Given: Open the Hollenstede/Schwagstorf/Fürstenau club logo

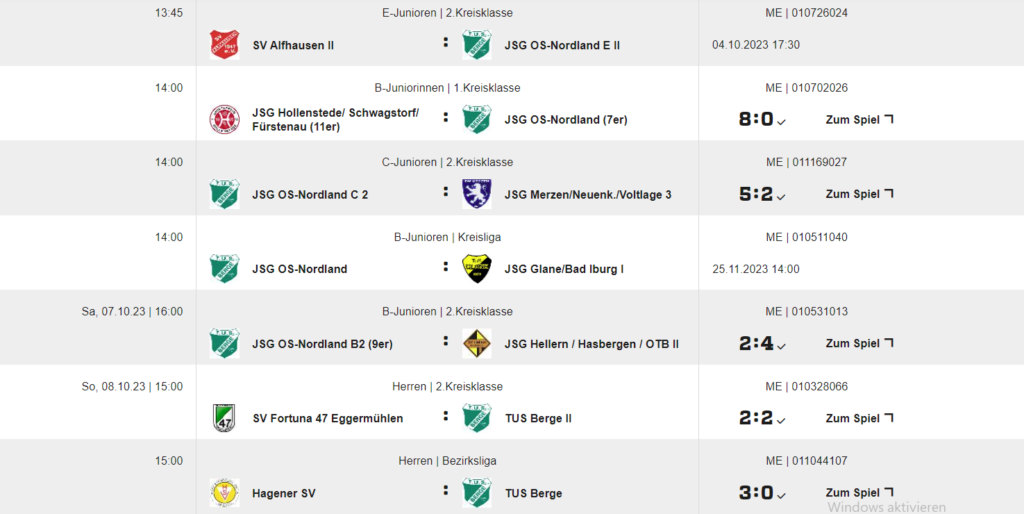Looking at the screenshot, I should [x=224, y=120].
